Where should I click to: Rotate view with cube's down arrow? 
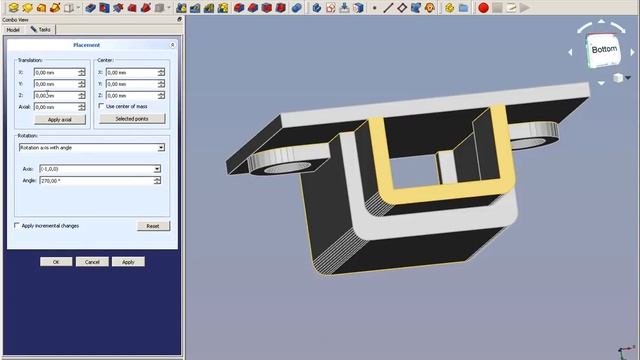pyautogui.click(x=602, y=83)
